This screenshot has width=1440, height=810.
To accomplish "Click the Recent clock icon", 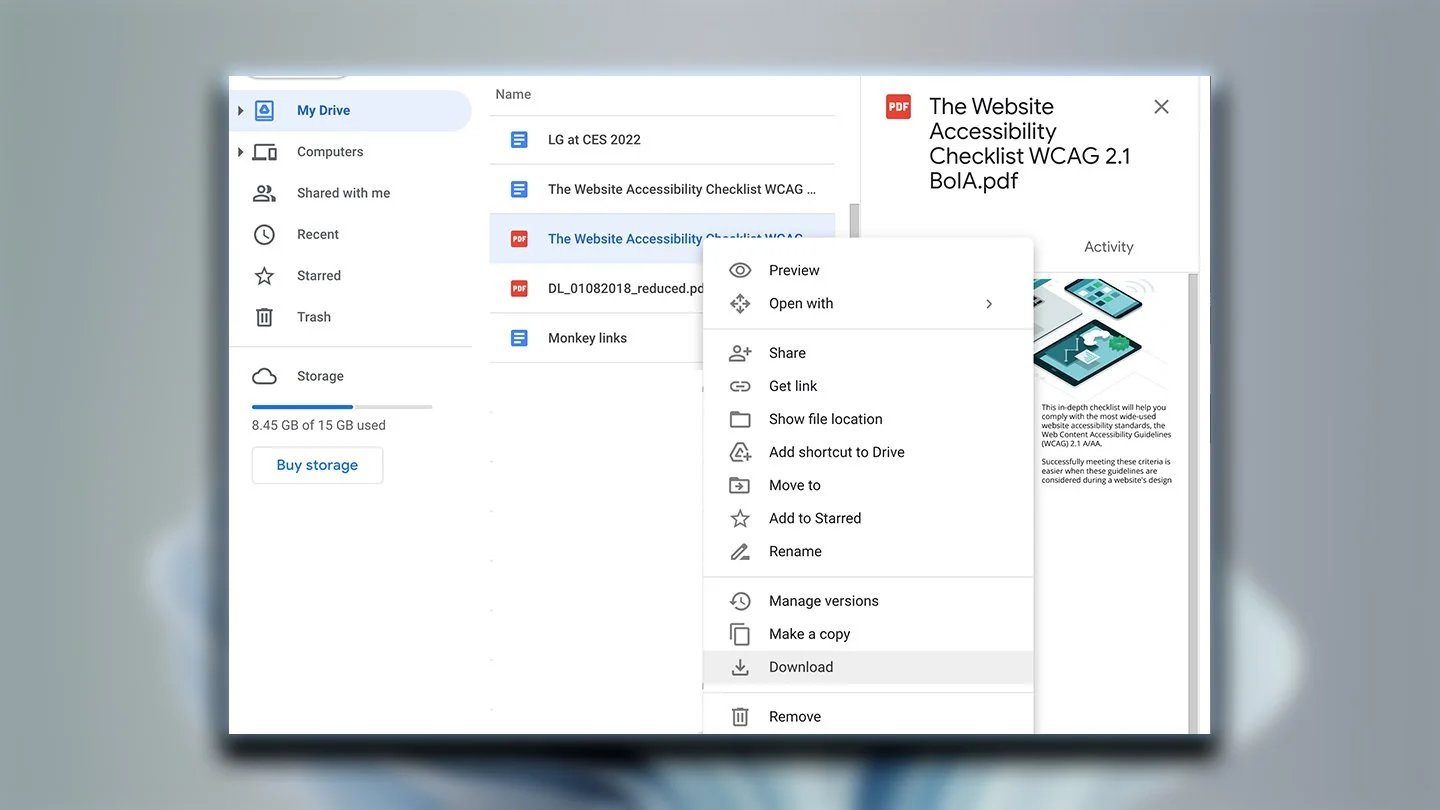I will click(264, 234).
